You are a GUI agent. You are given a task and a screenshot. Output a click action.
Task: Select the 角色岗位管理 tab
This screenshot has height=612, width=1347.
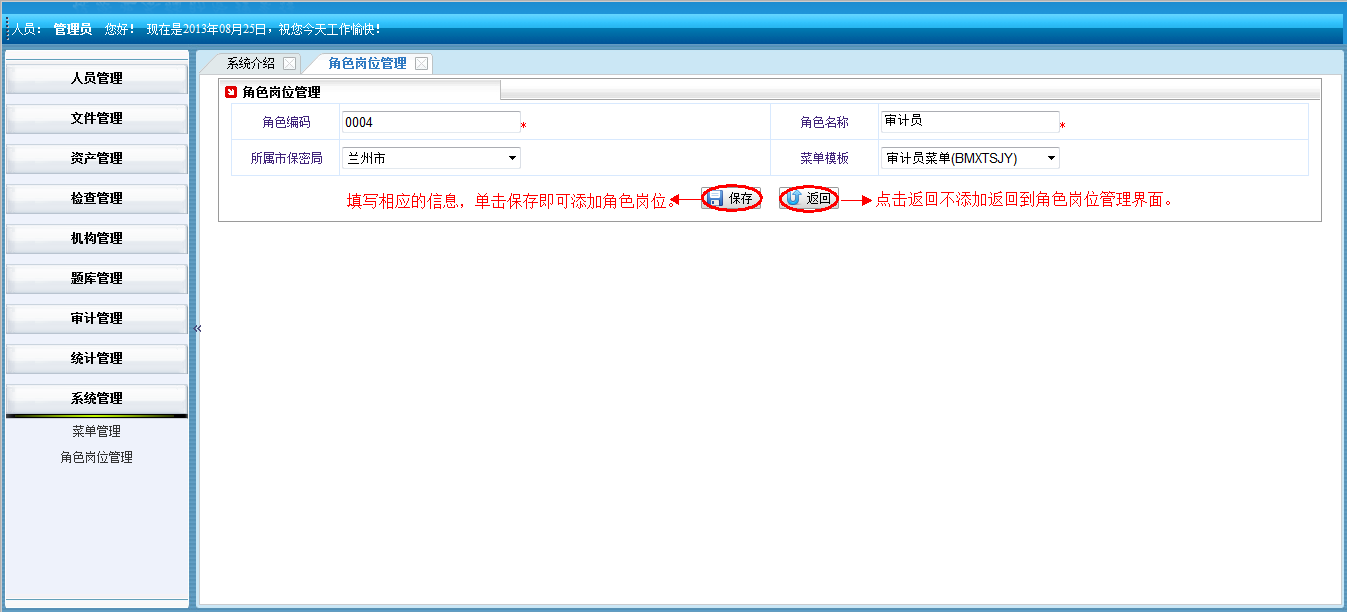pos(367,63)
